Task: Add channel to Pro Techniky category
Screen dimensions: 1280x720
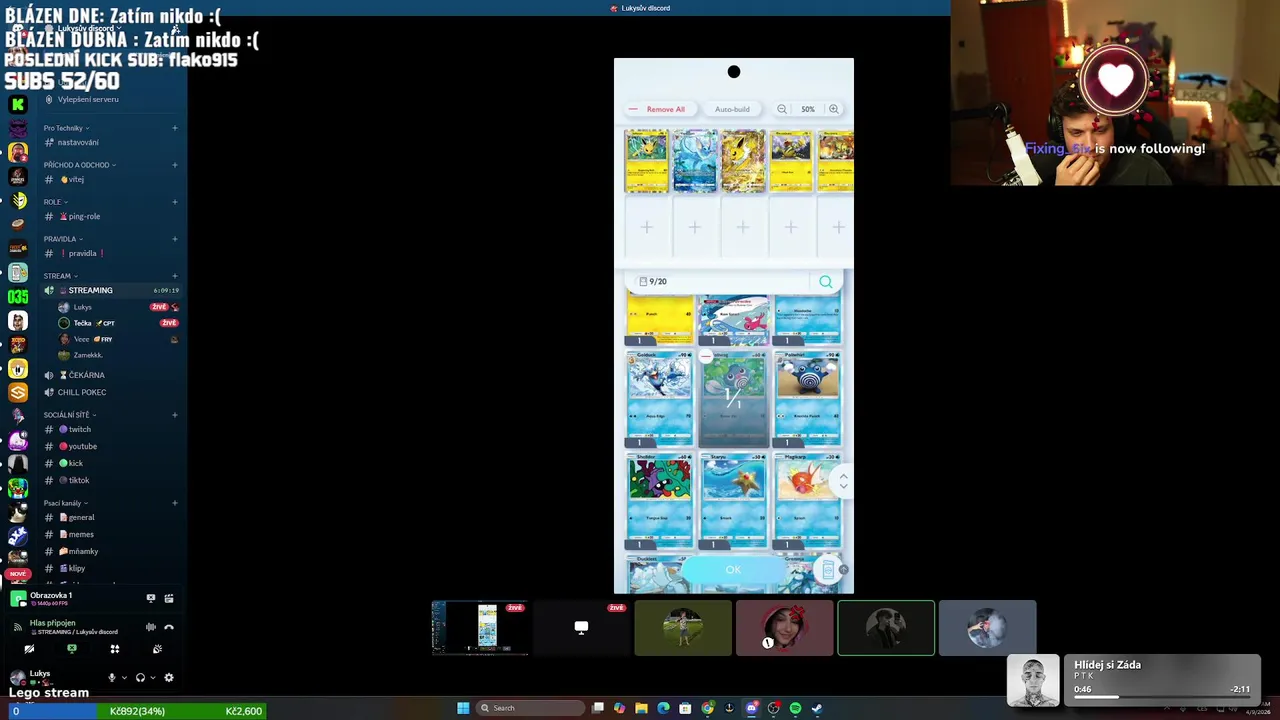Action: click(x=174, y=128)
